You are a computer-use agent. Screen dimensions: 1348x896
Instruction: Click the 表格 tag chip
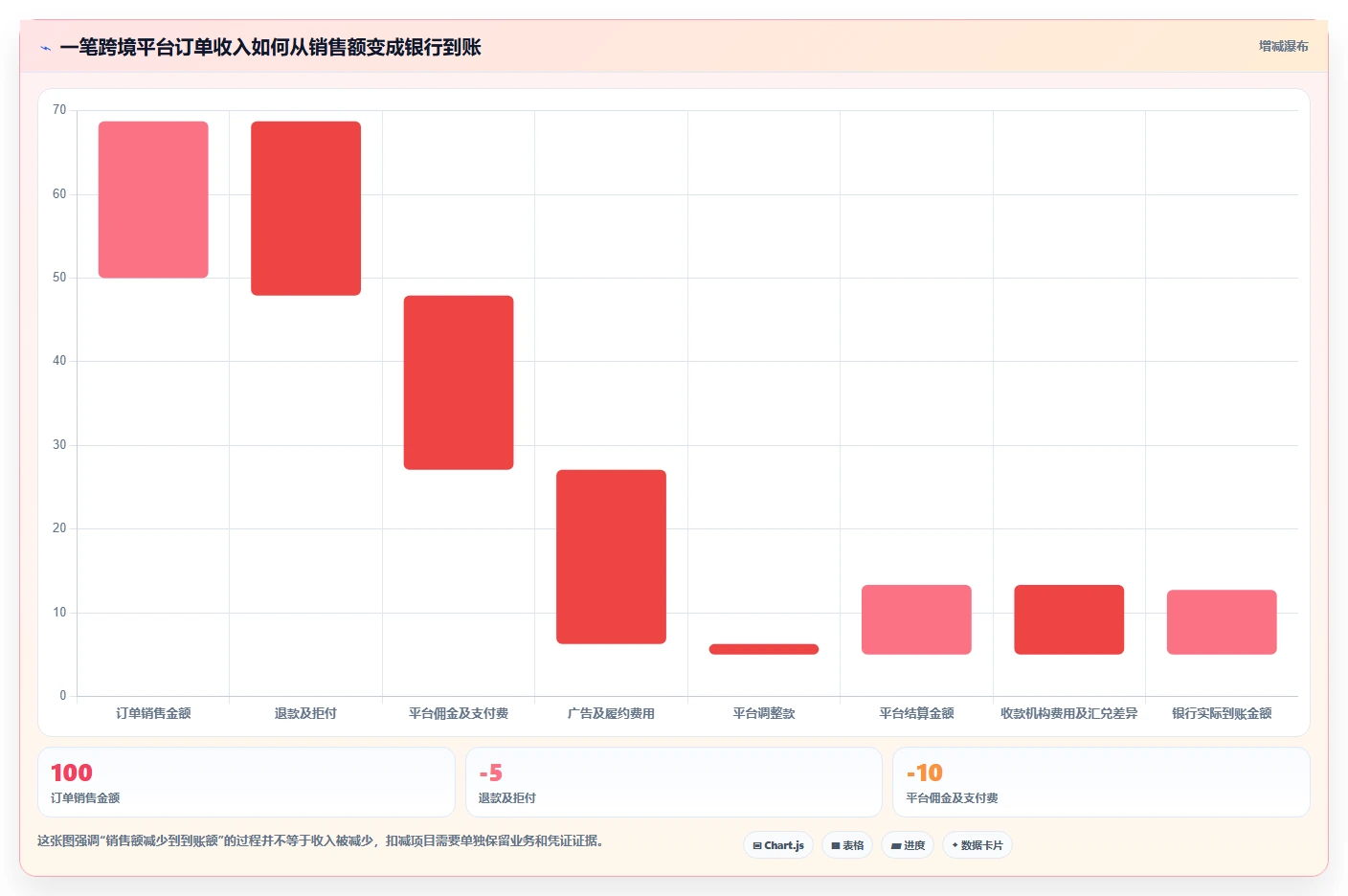847,845
